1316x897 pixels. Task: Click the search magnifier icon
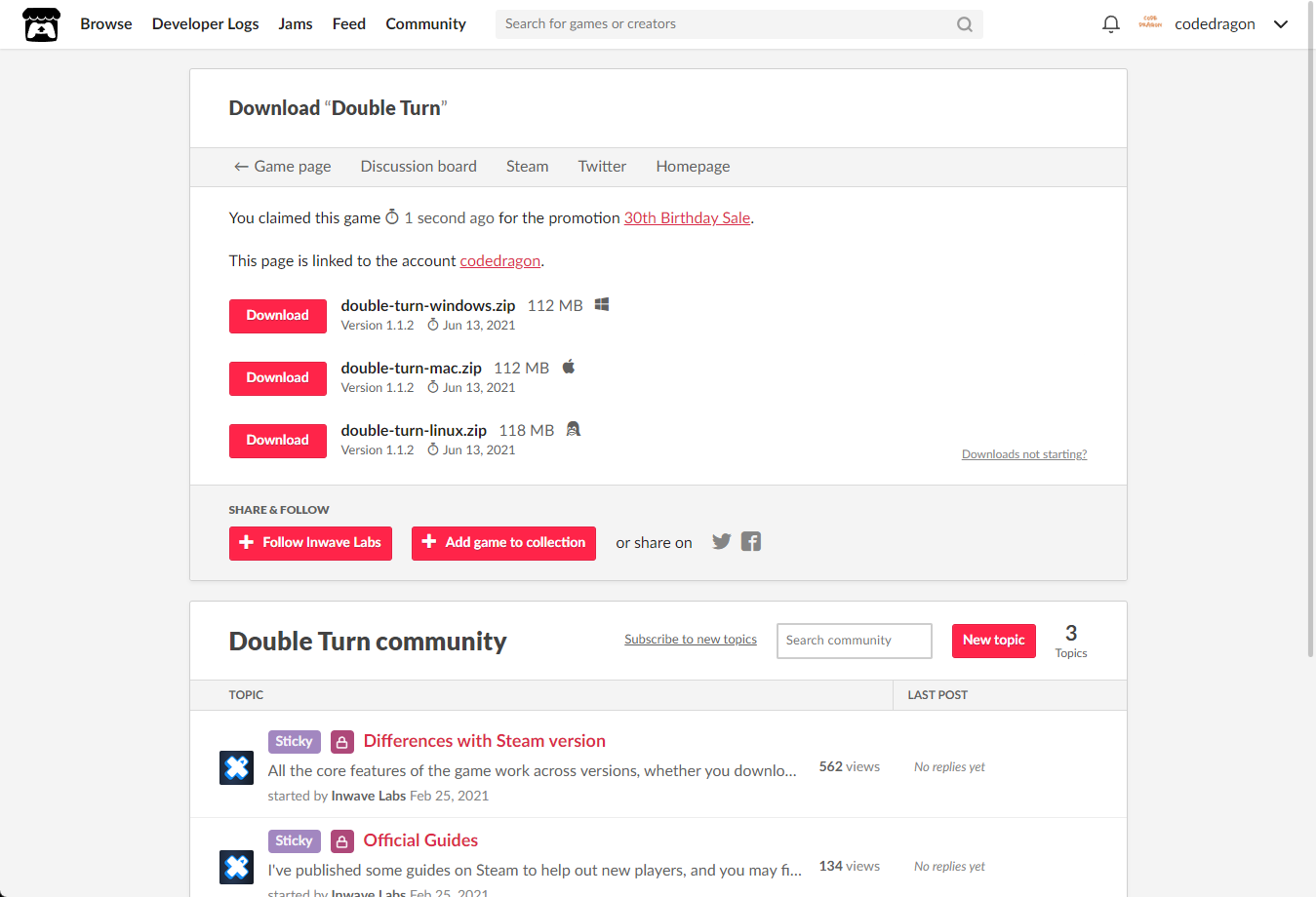click(x=965, y=24)
